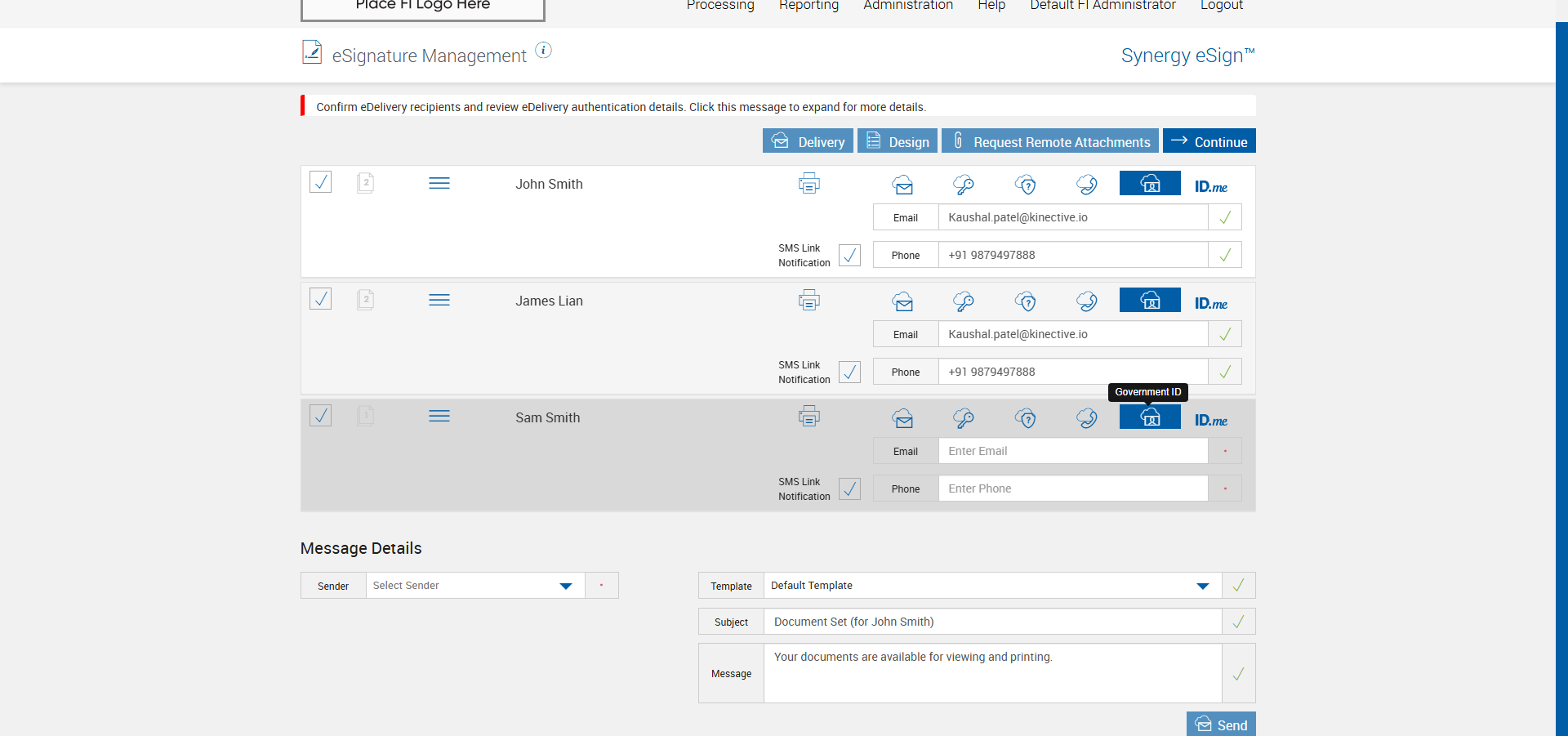Click the print icon in John Smith row
1568x736 pixels.
coord(809,183)
